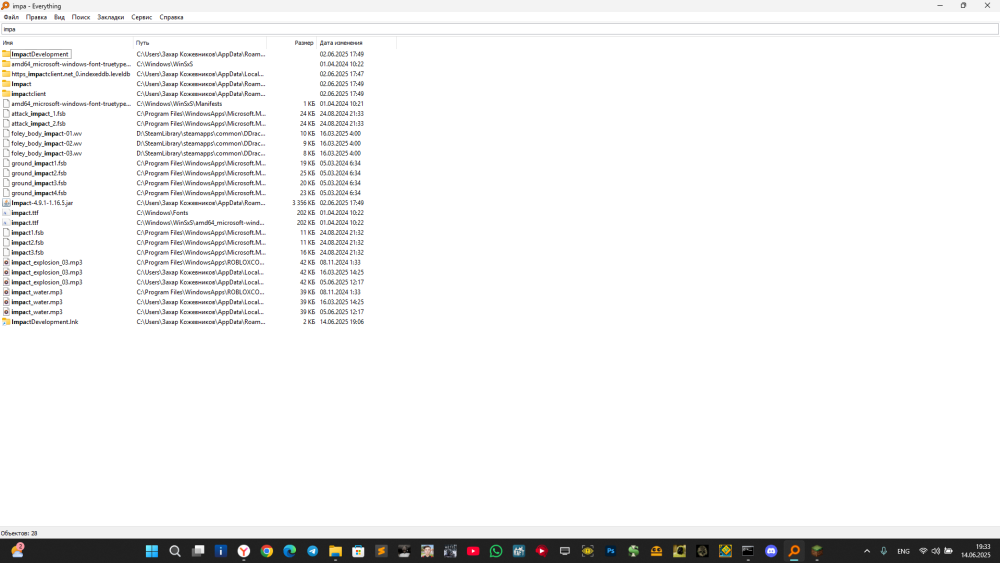Viewport: 1000px width, 563px height.
Task: Click the file icon of ground_impact4.fsb
Action: coord(6,193)
